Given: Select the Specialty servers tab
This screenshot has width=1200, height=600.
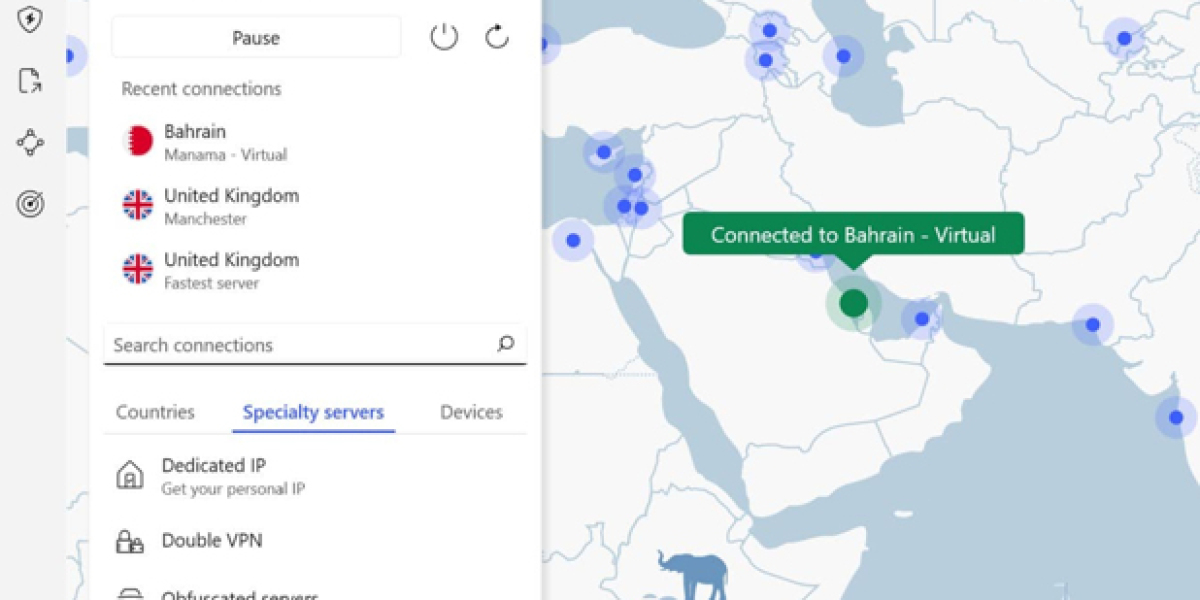Looking at the screenshot, I should 313,412.
